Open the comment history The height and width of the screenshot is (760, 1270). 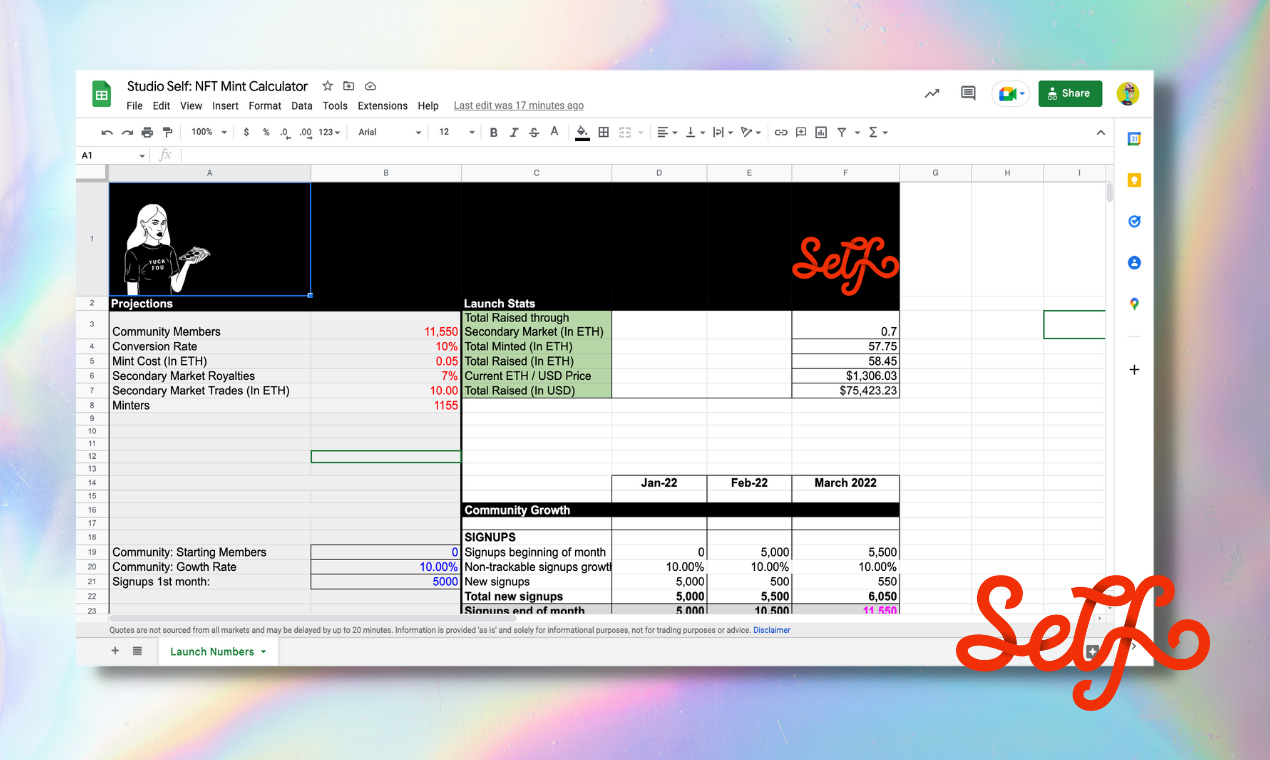(x=968, y=93)
